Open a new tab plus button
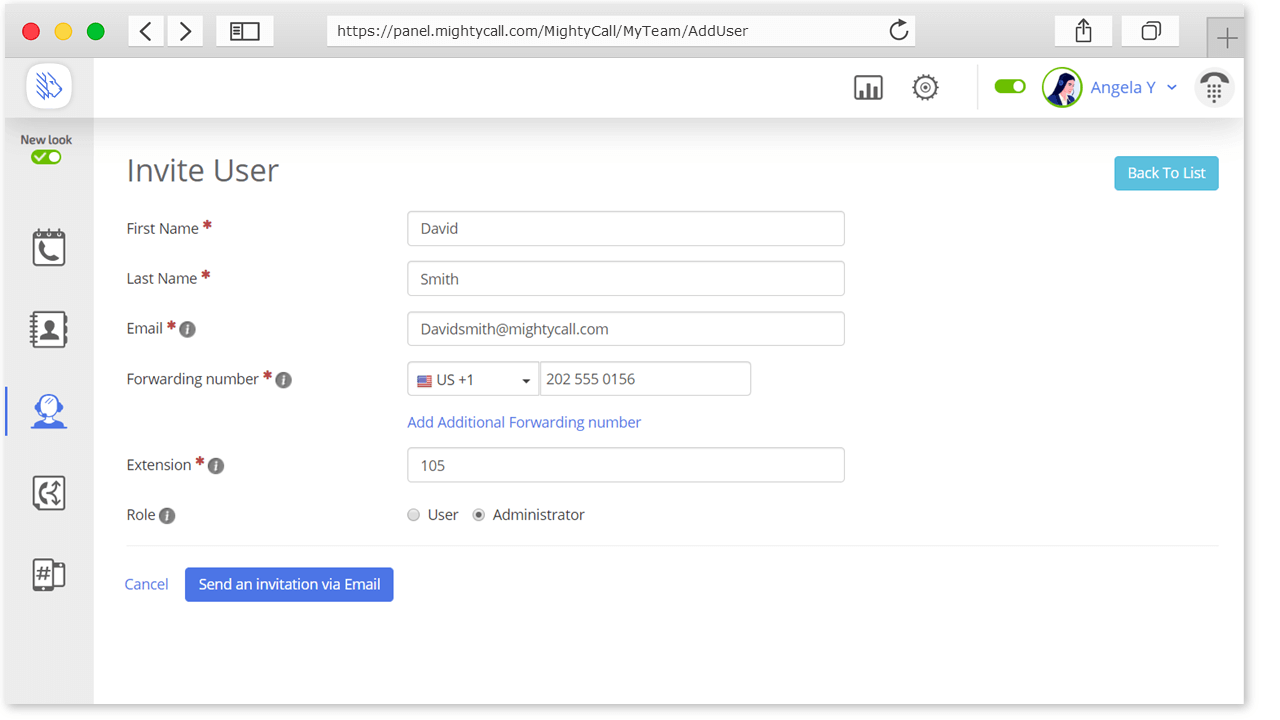Image resolution: width=1280 pixels, height=720 pixels. (x=1226, y=38)
